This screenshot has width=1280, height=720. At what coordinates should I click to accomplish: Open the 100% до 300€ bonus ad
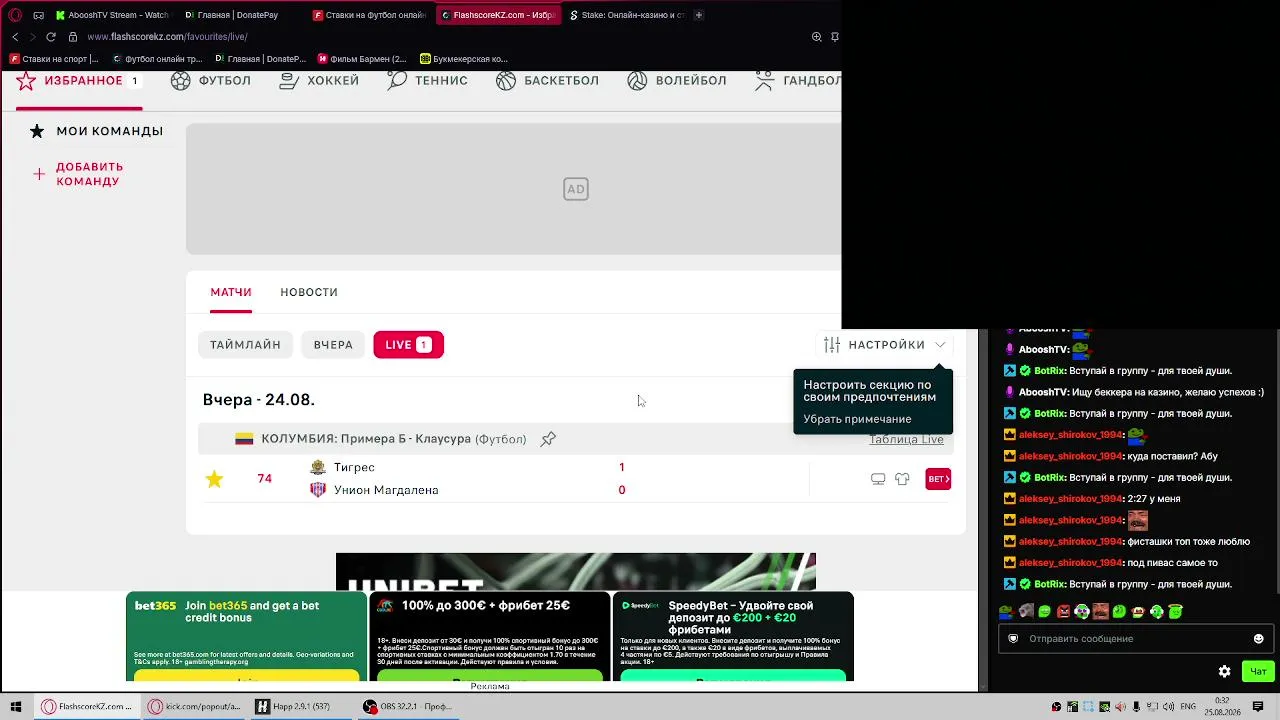(489, 636)
